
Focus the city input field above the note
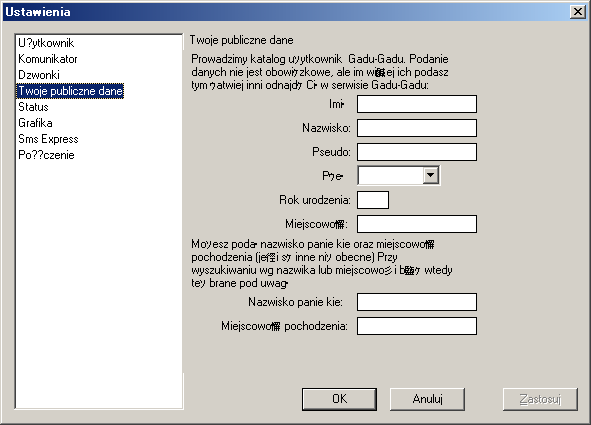(x=417, y=224)
